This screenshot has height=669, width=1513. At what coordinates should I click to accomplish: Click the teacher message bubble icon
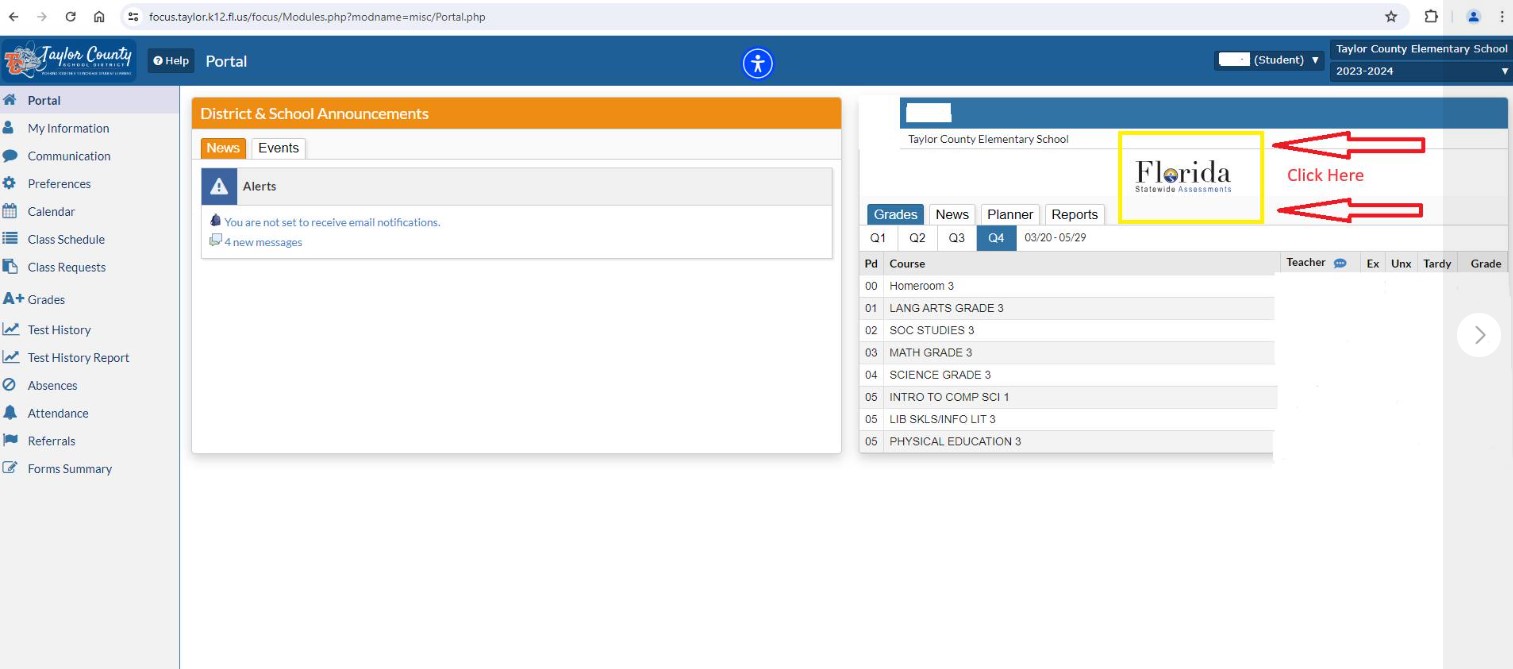coord(1340,263)
